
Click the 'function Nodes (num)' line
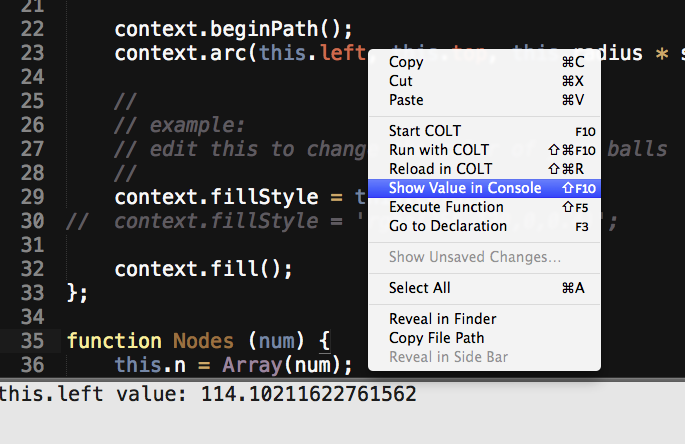[x=204, y=341]
